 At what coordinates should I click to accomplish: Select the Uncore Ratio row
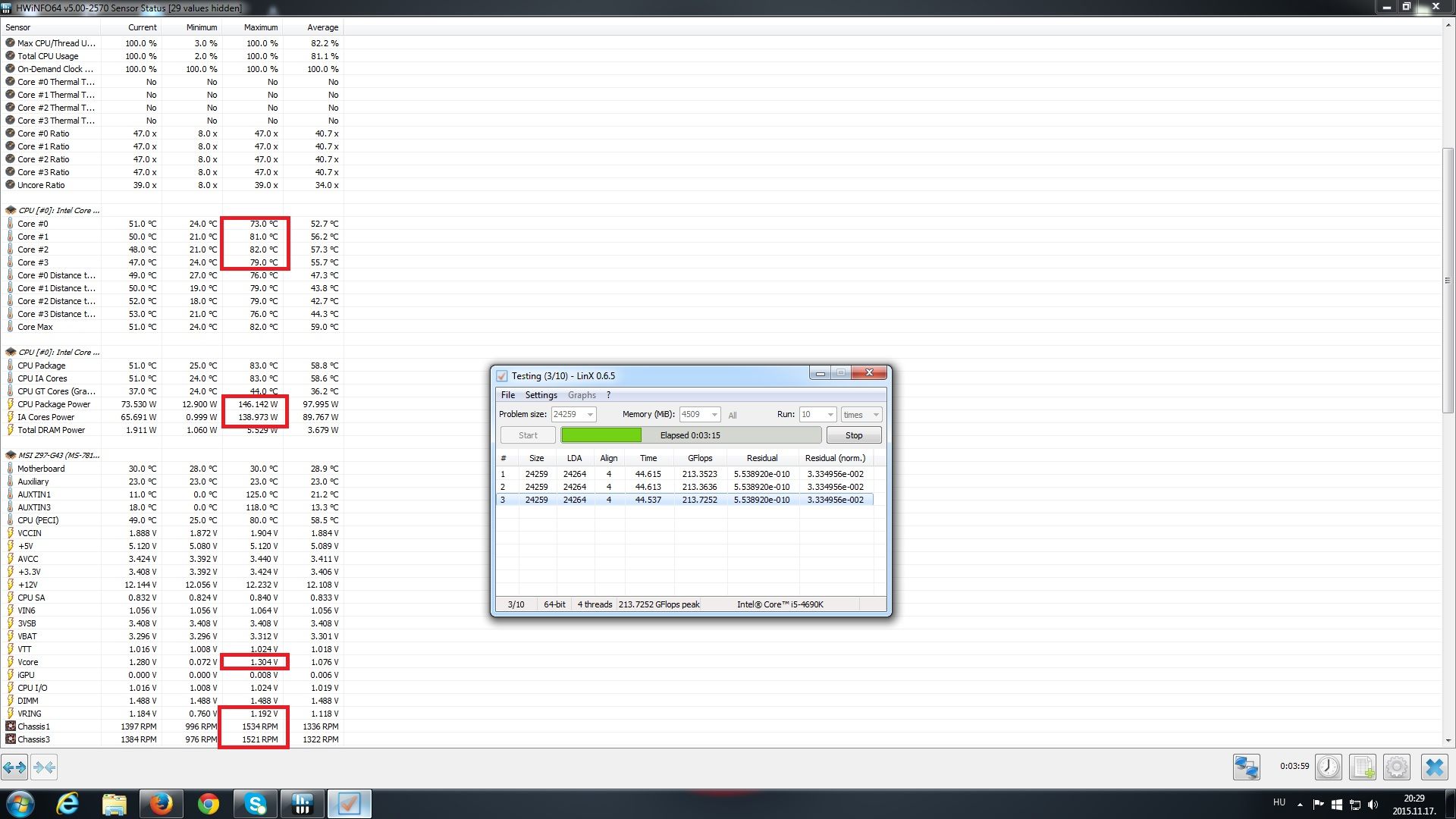[172, 185]
